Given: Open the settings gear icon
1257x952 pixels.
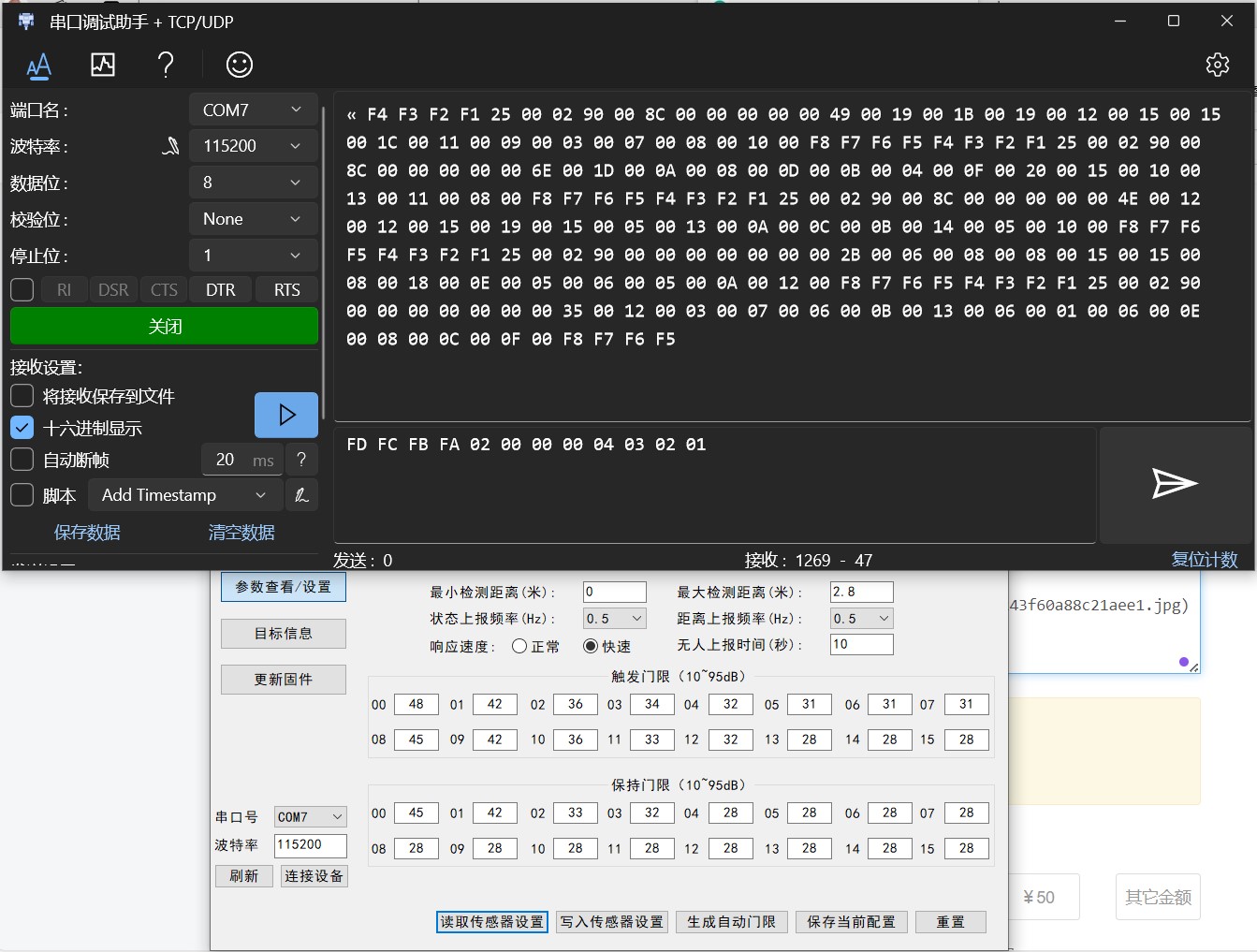Looking at the screenshot, I should [1218, 65].
